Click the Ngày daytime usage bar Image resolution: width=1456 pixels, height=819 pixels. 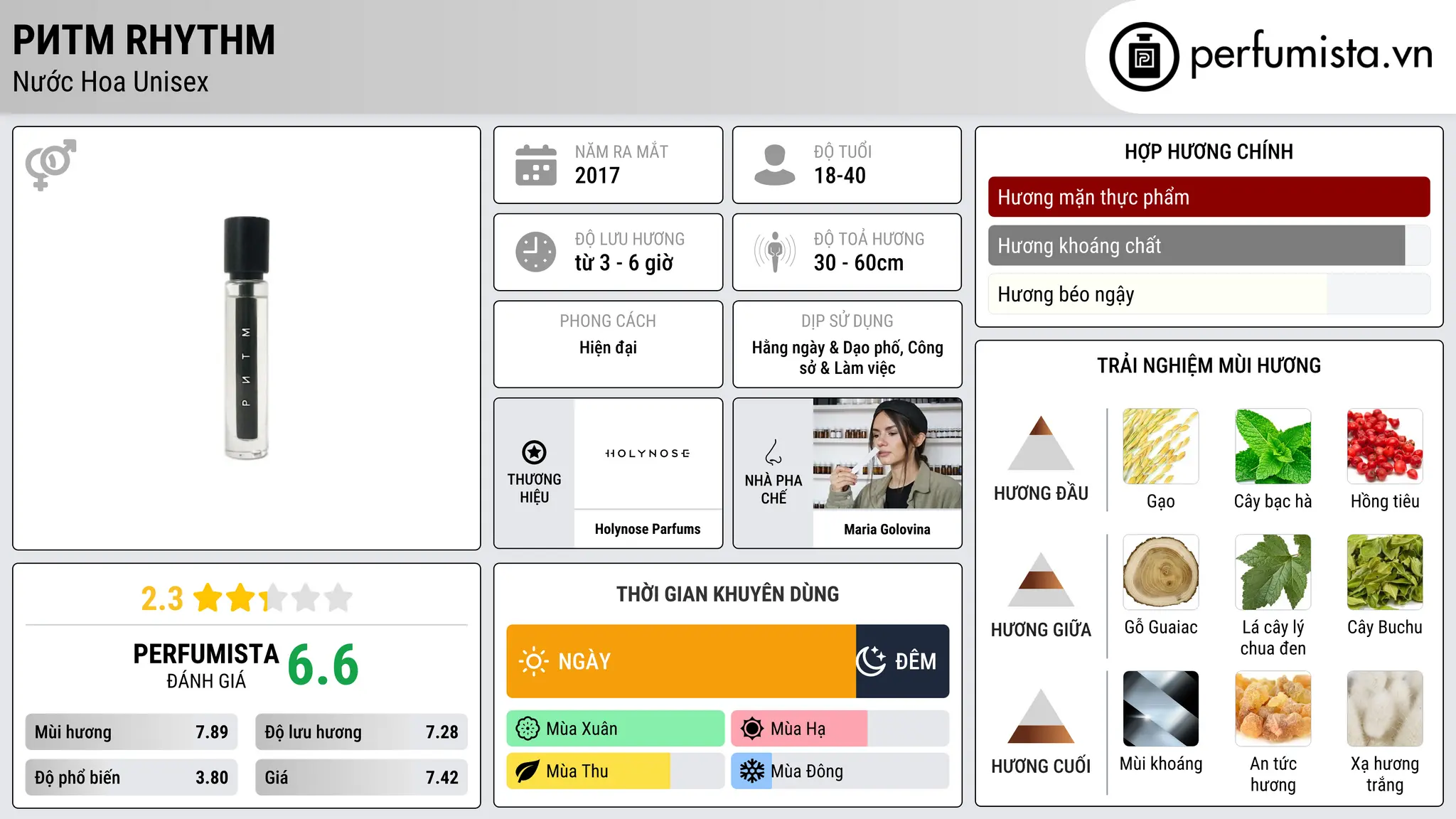pos(681,661)
